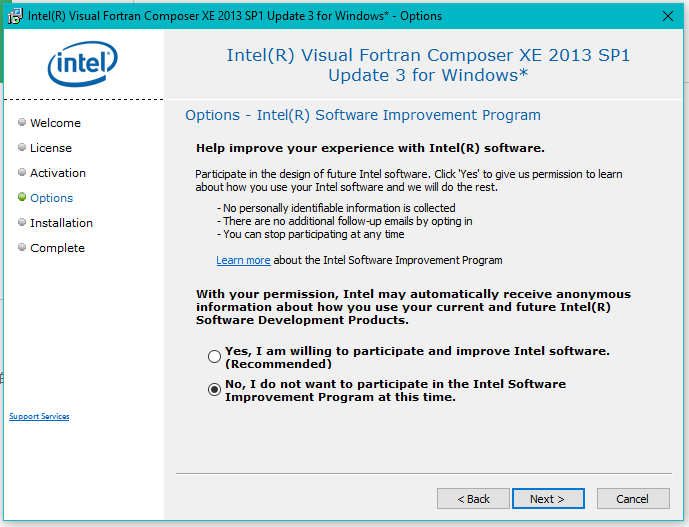Click the Intel logo

point(82,67)
